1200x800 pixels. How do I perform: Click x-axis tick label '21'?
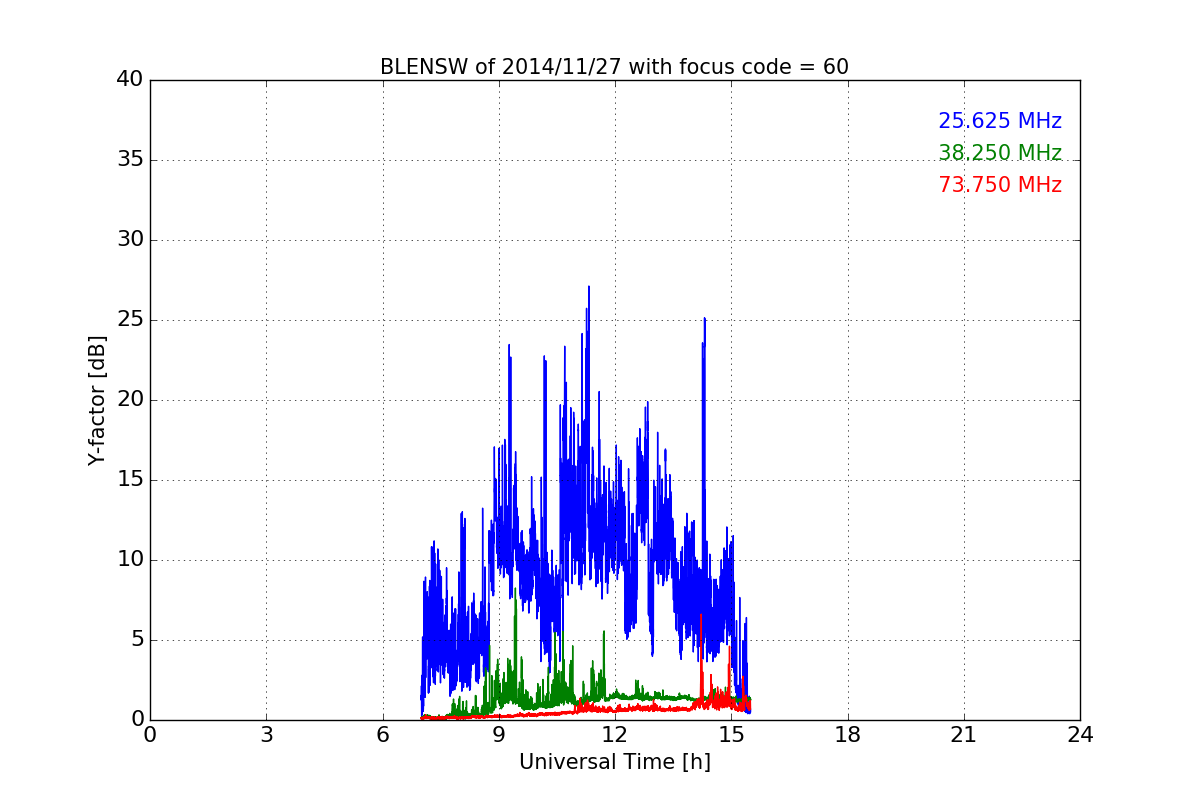(x=964, y=735)
